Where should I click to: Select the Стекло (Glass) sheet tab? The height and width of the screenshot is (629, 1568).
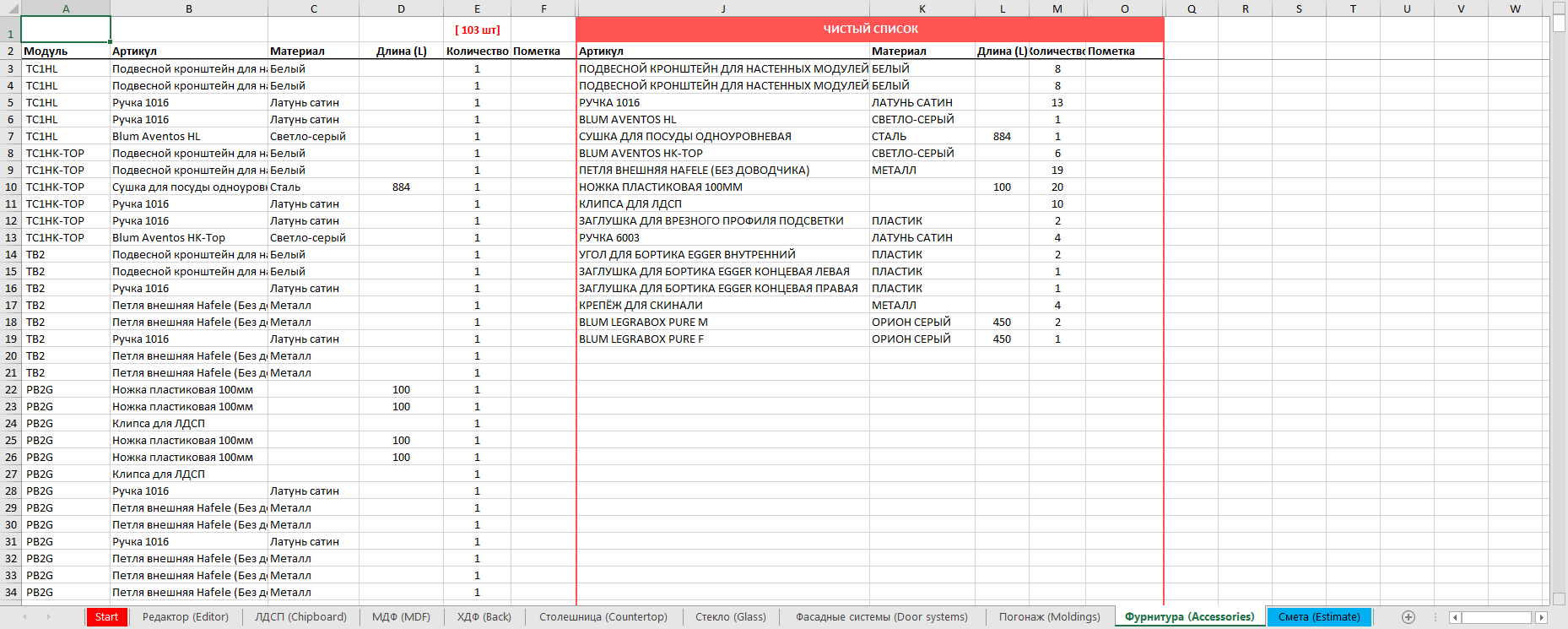coord(730,617)
